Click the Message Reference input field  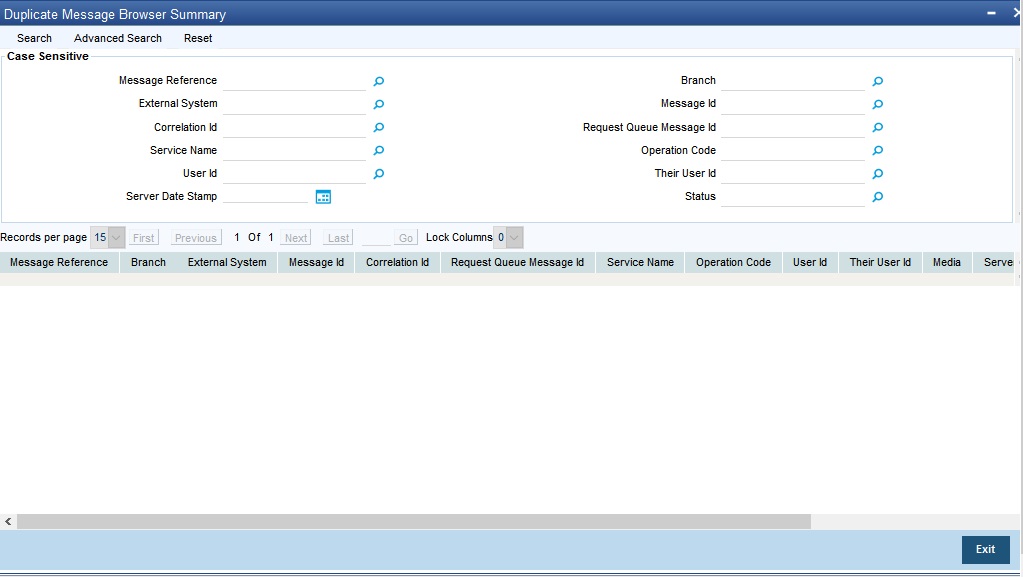click(x=294, y=81)
